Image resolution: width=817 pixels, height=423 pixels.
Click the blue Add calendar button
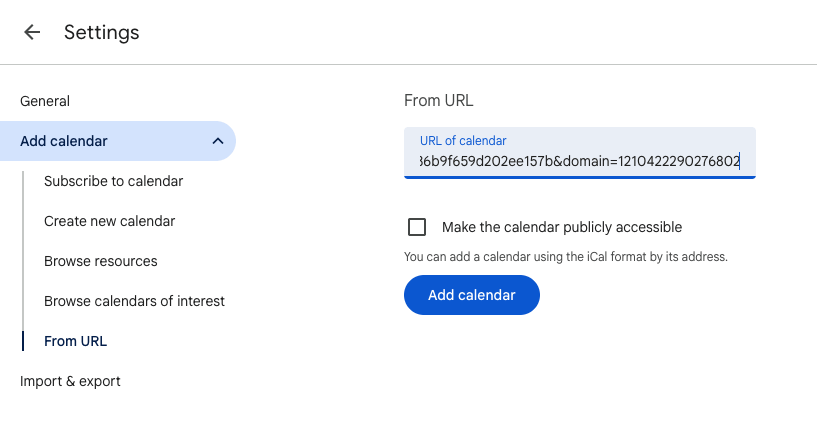coord(472,295)
